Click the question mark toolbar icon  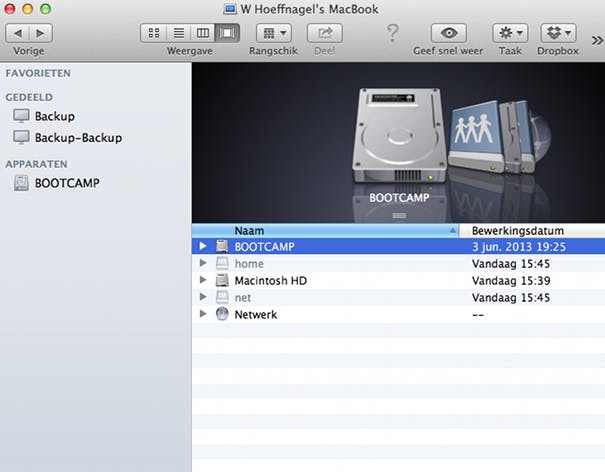392,33
